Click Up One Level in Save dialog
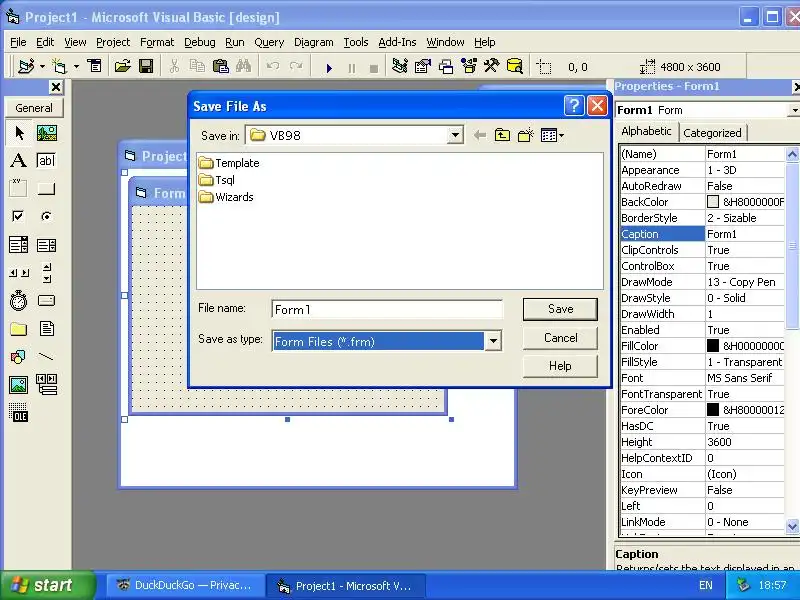This screenshot has height=600, width=800. click(502, 135)
